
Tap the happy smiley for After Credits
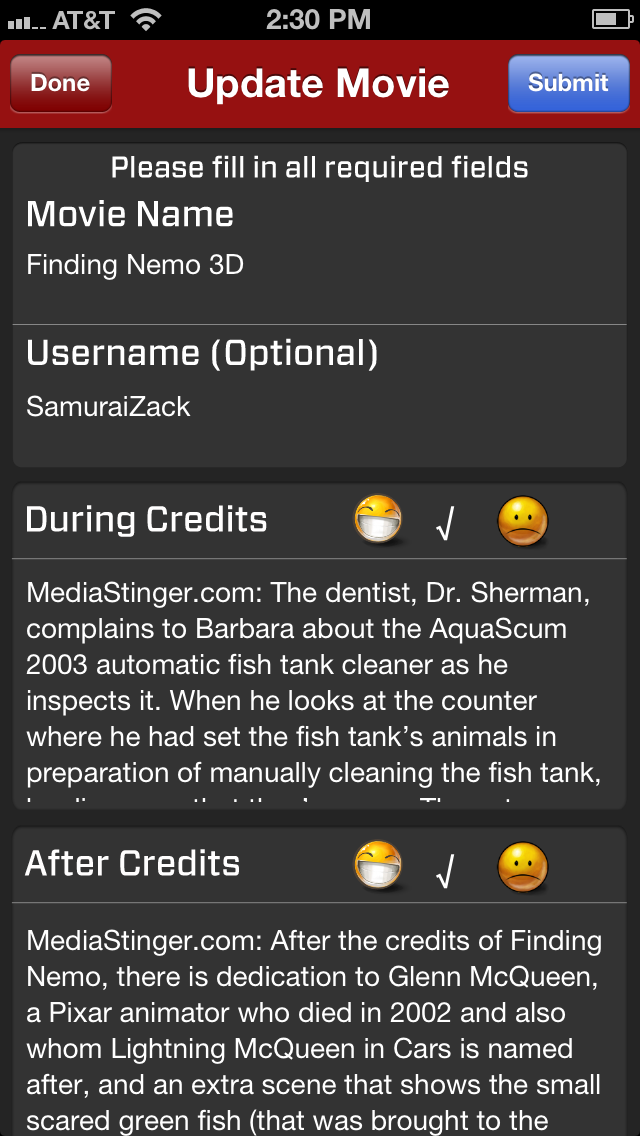(378, 865)
